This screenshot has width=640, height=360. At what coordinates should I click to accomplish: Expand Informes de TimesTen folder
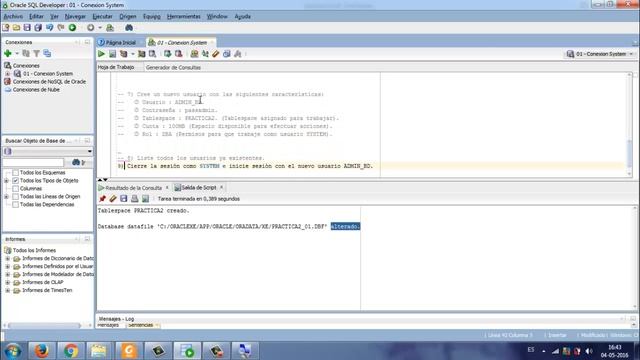point(7,290)
